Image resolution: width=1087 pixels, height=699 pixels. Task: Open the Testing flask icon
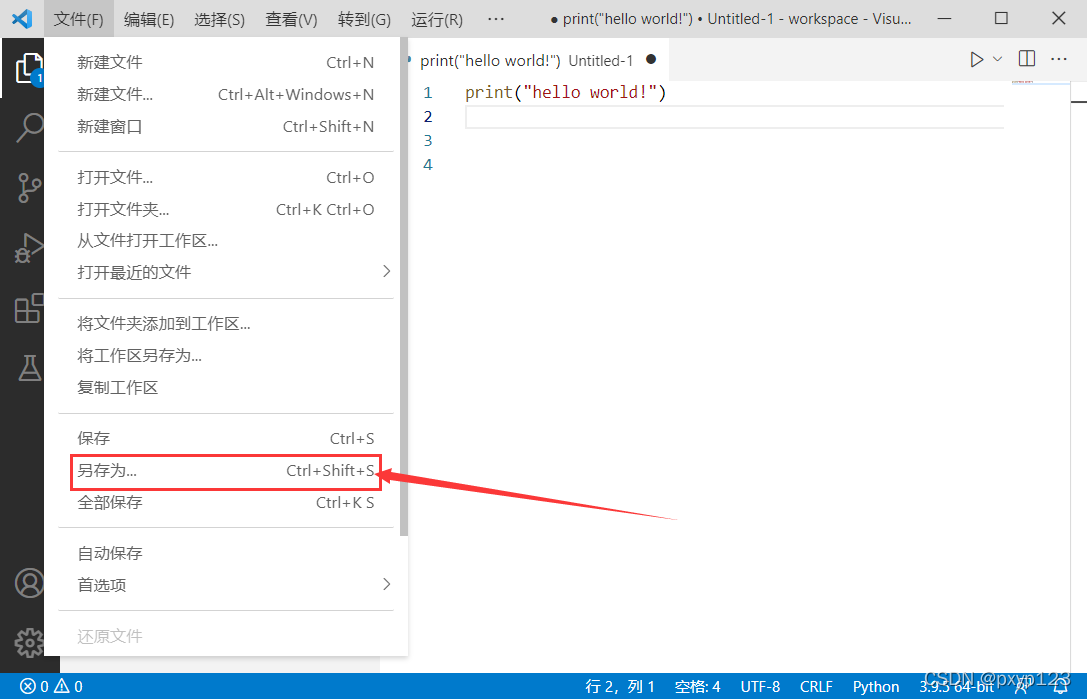[29, 368]
